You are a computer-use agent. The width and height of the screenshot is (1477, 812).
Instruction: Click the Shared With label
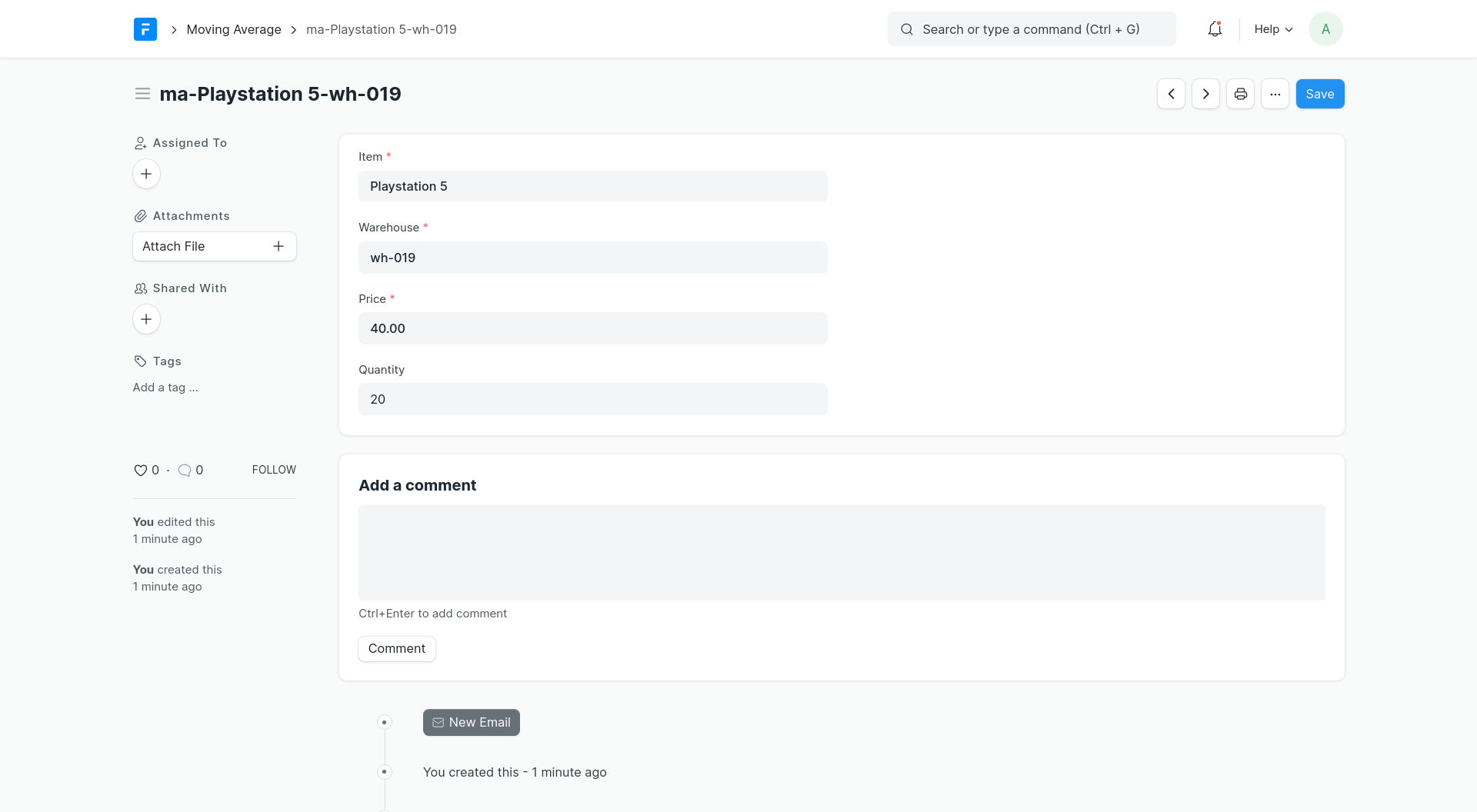coord(190,288)
